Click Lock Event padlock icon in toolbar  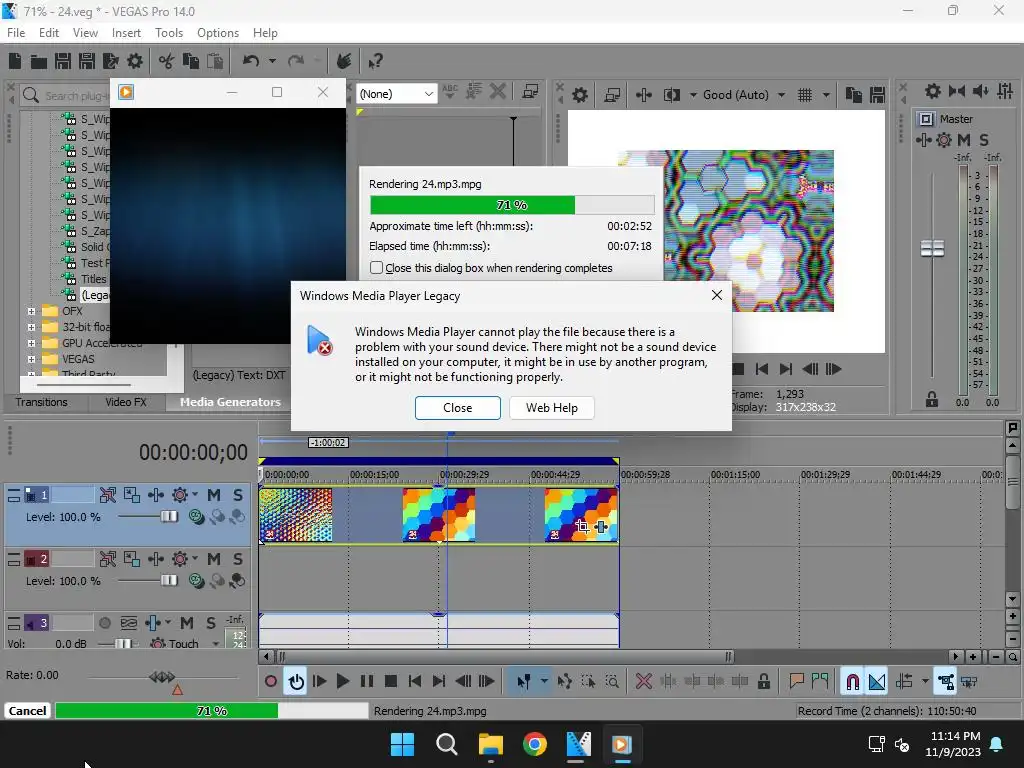pyautogui.click(x=763, y=682)
